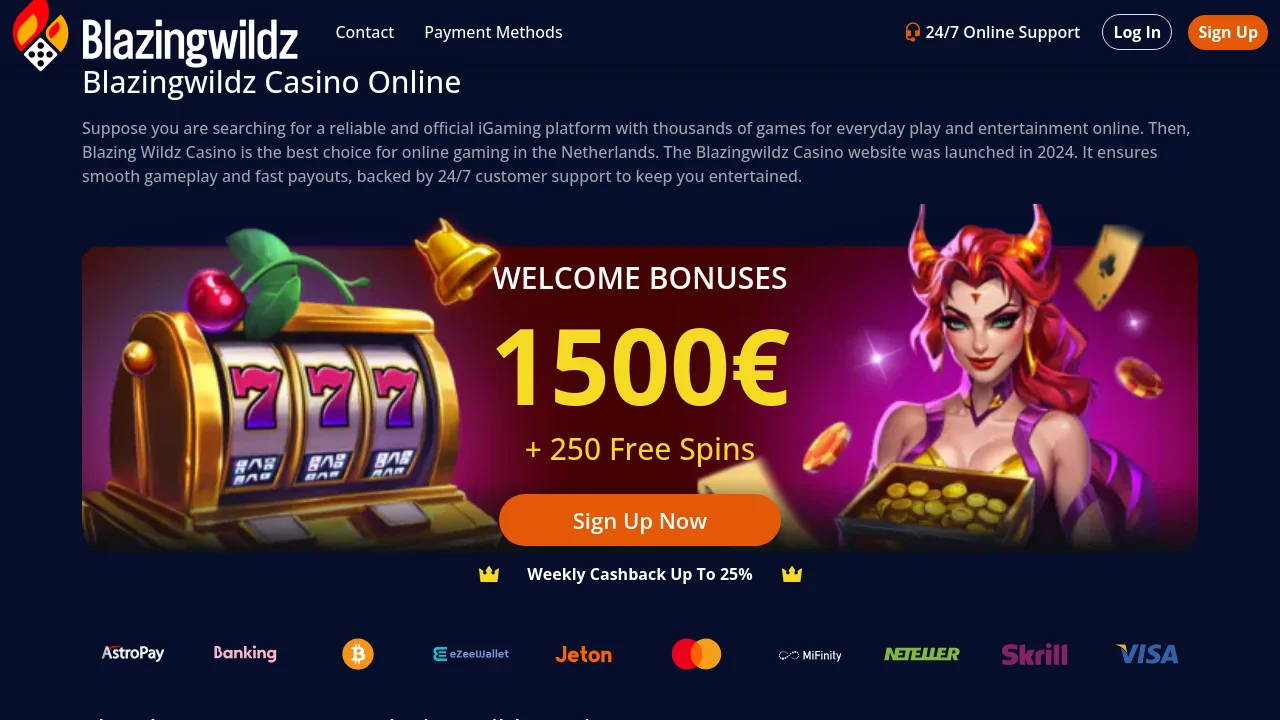
Task: Click the eZeeWallet logo
Action: 471,654
